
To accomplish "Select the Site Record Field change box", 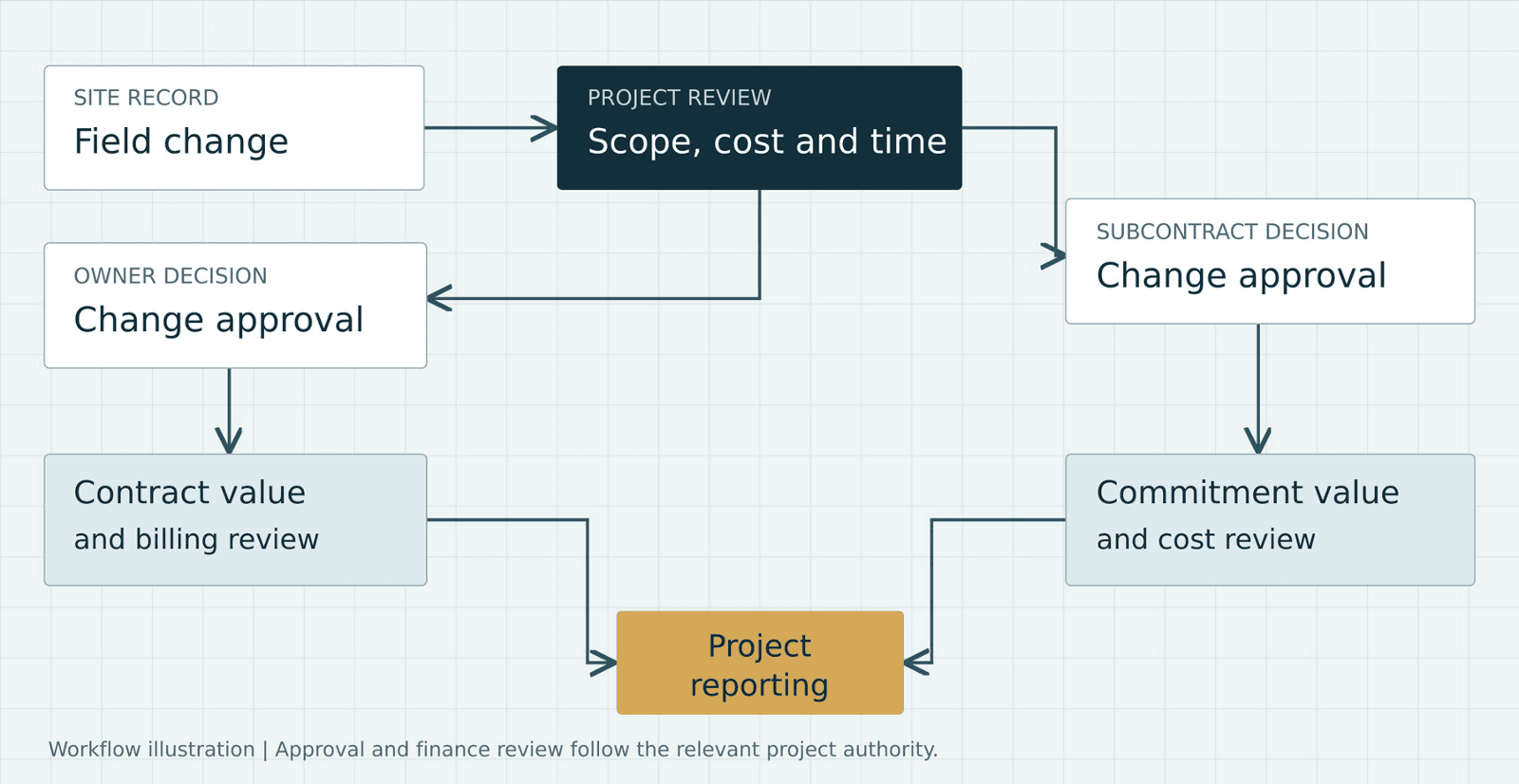I will coord(234,128).
